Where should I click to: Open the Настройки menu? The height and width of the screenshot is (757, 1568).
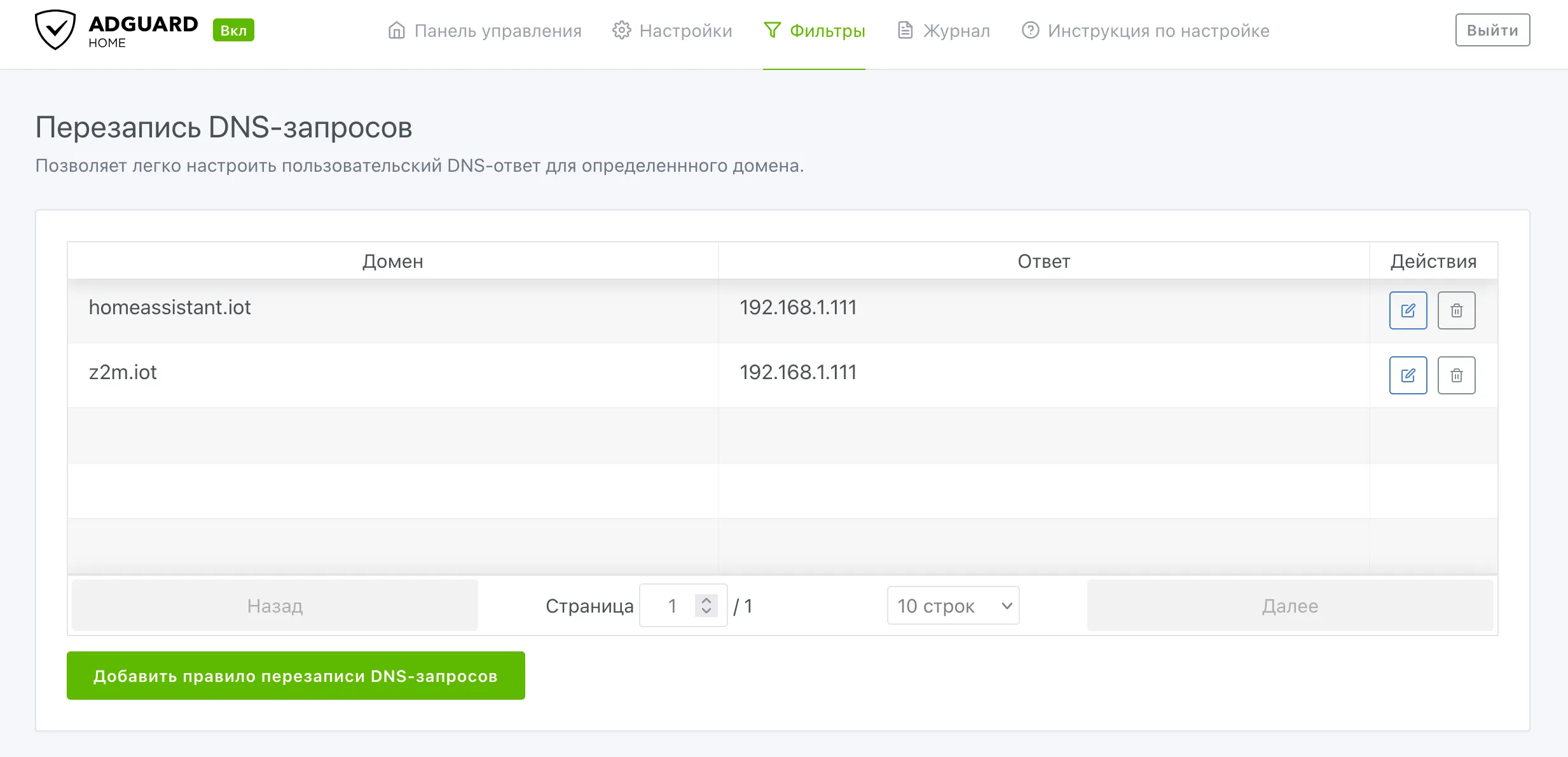[x=672, y=31]
